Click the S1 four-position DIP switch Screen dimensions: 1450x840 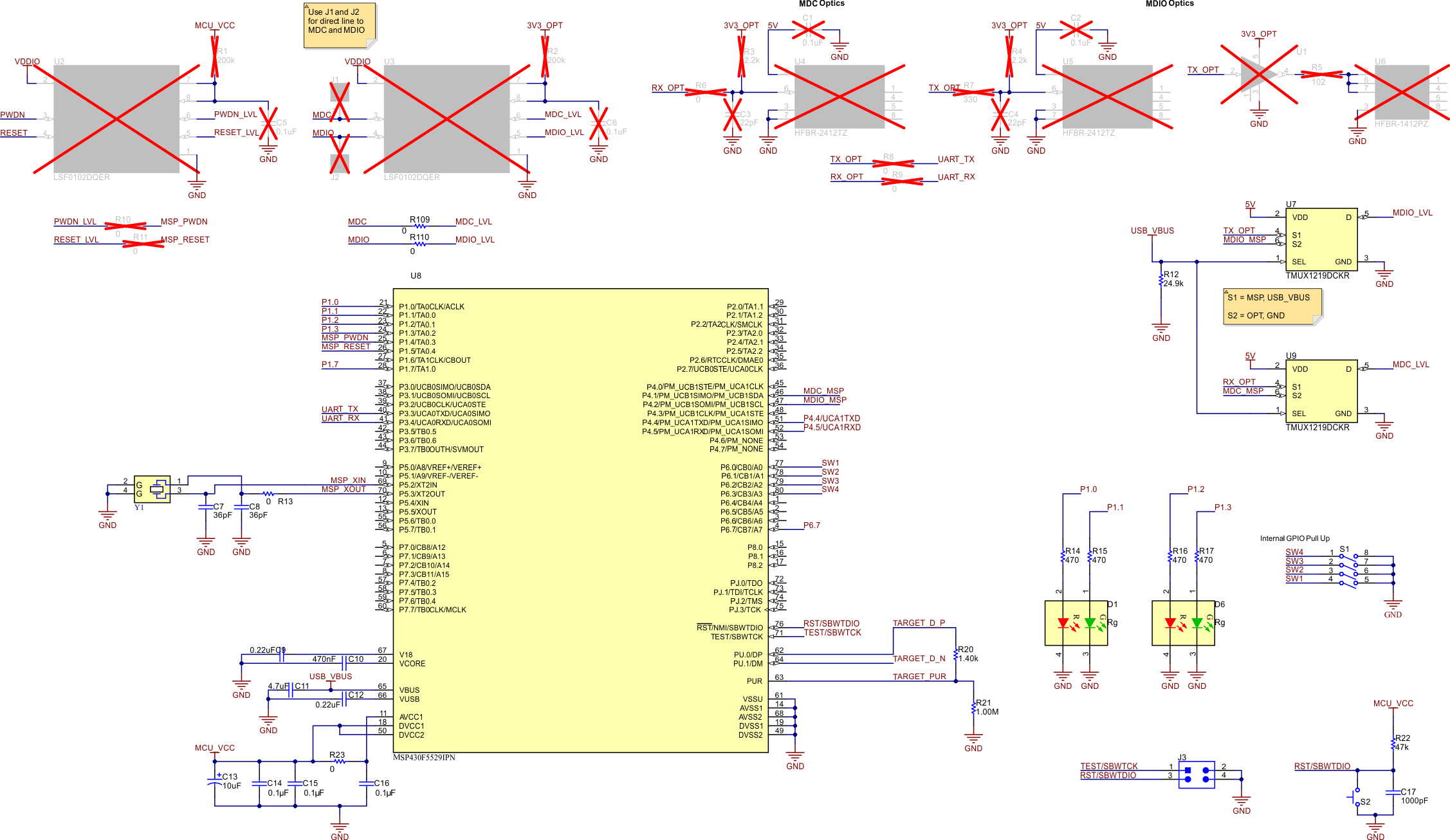coord(1348,569)
